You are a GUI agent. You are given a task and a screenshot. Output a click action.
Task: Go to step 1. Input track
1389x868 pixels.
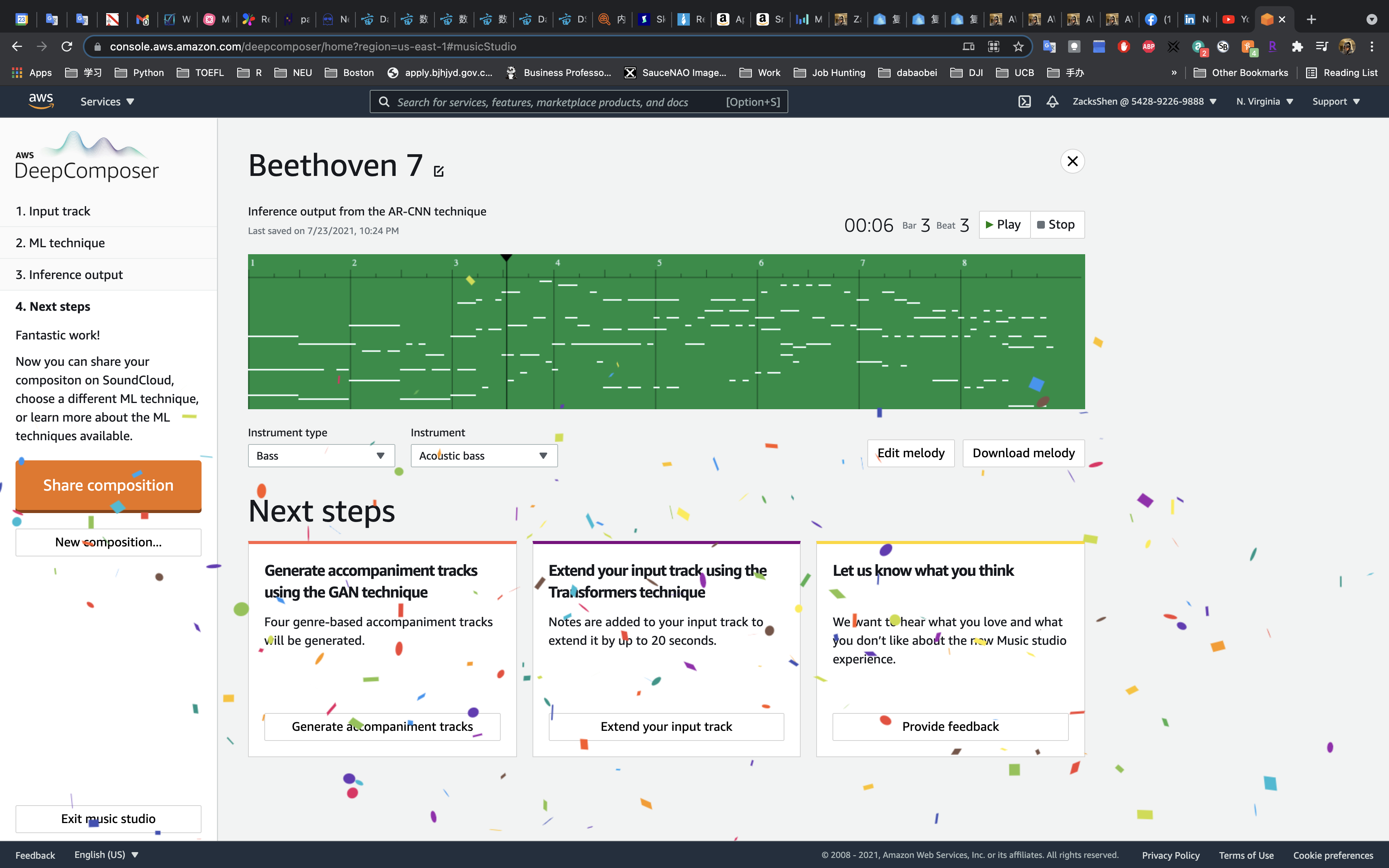click(x=53, y=211)
